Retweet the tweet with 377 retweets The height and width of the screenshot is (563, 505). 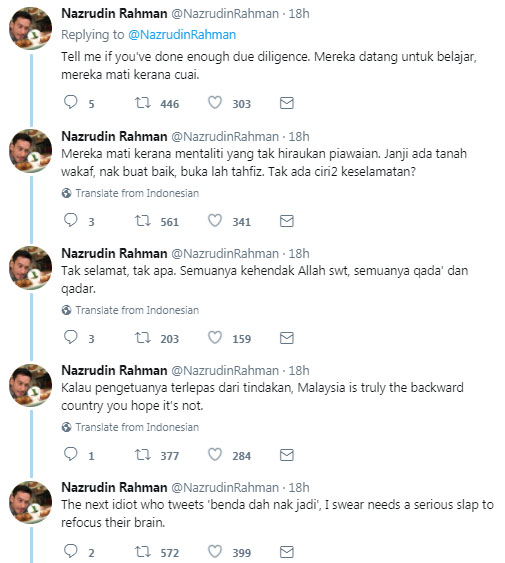tap(143, 455)
